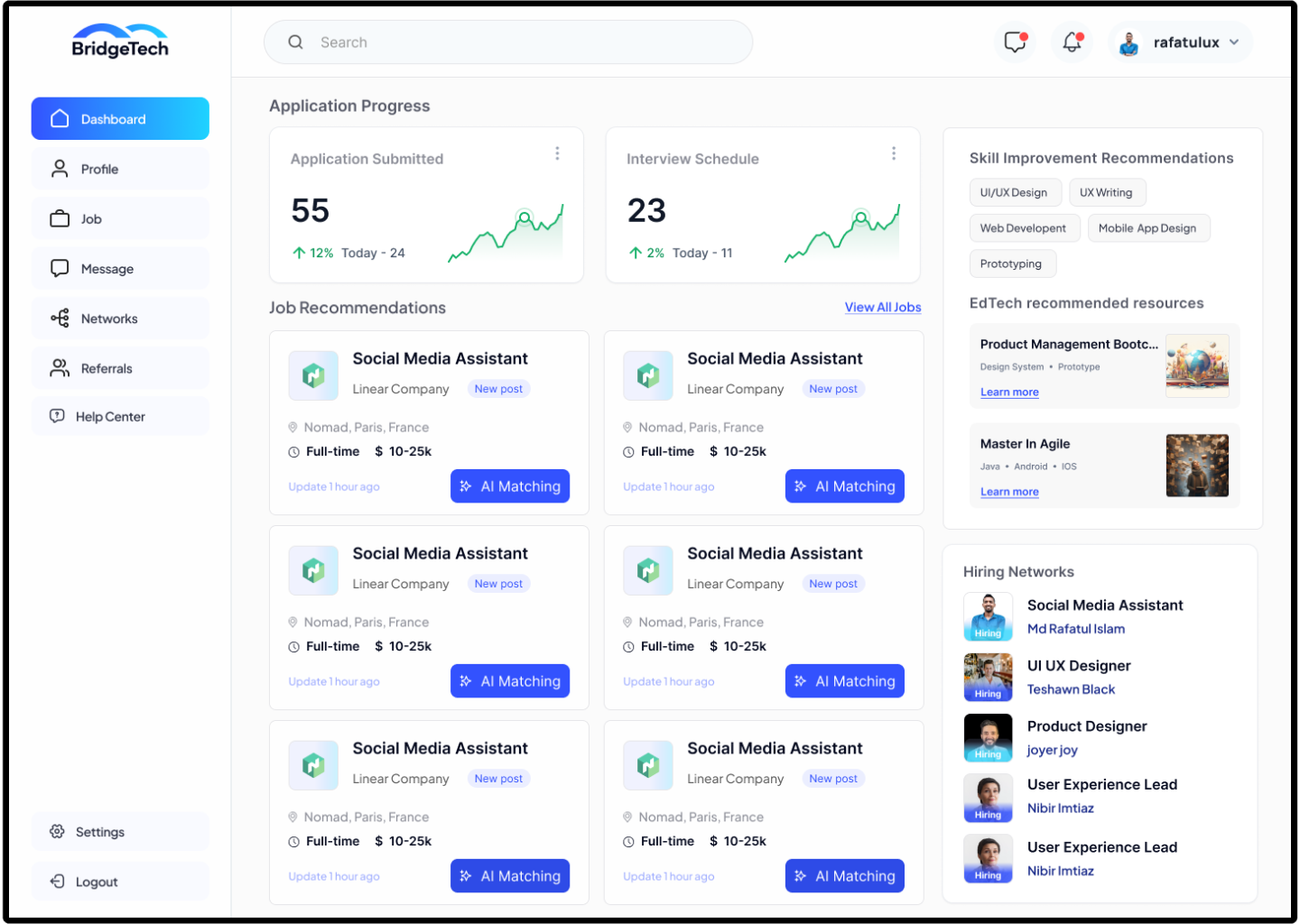
Task: Select the Prototyping skill tag
Action: pyautogui.click(x=1013, y=263)
